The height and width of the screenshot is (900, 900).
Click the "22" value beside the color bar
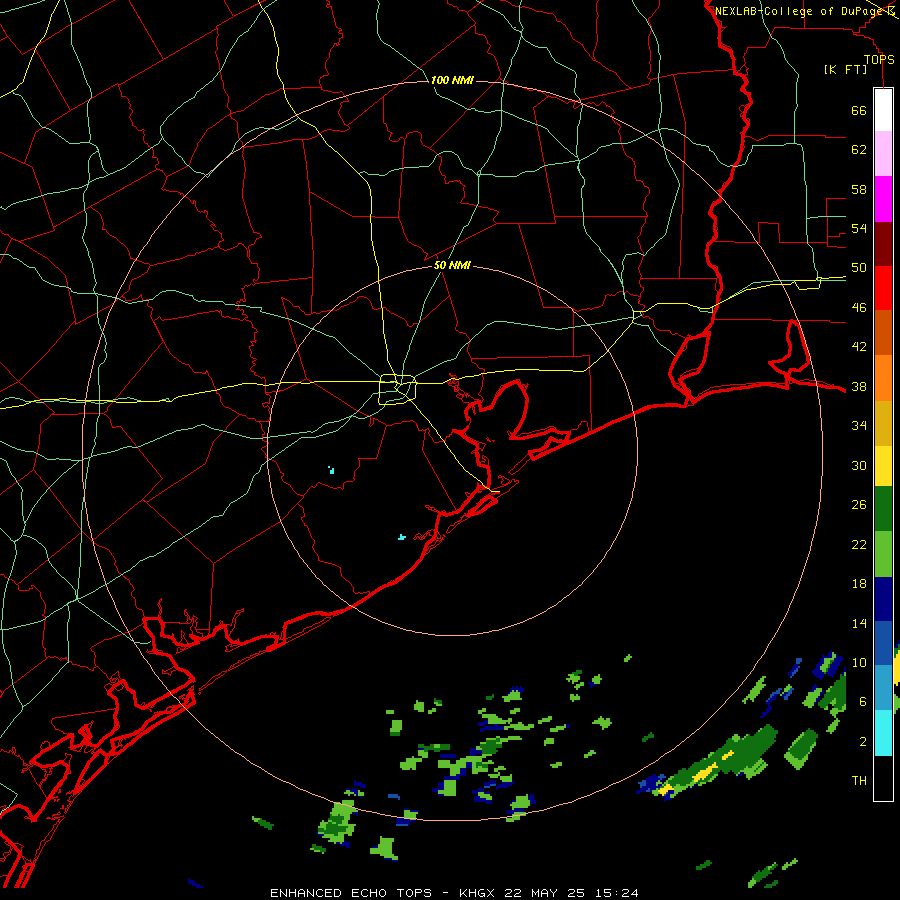coord(859,544)
